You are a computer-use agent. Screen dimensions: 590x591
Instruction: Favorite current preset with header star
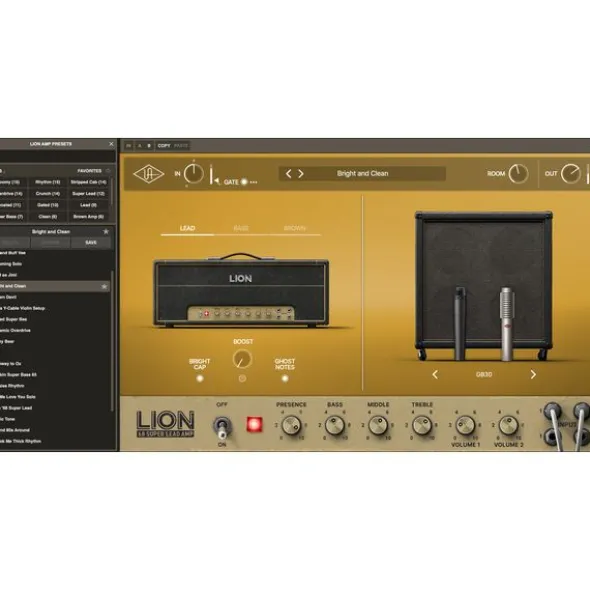[106, 231]
